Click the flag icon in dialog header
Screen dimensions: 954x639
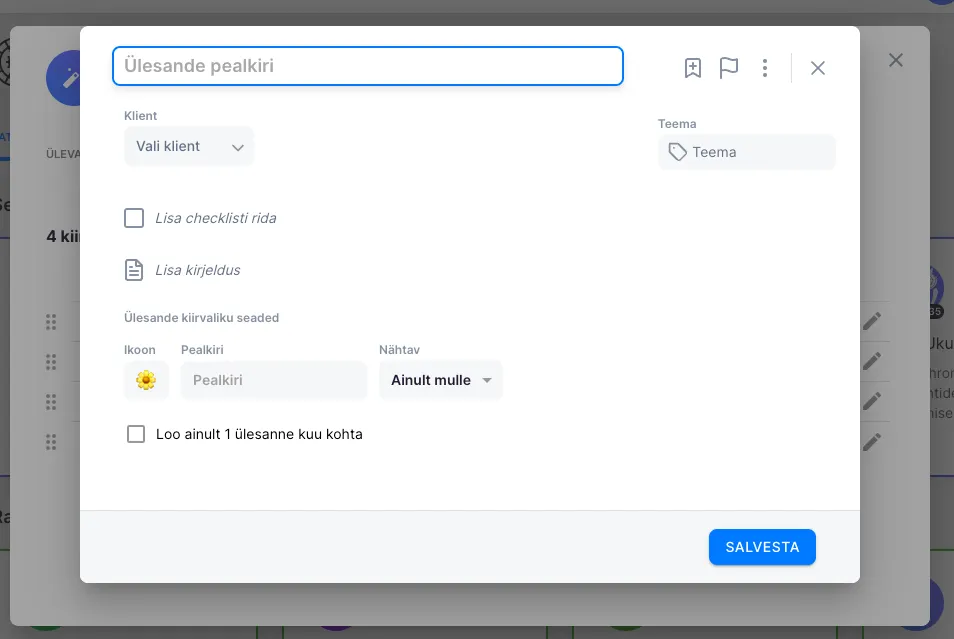click(729, 68)
